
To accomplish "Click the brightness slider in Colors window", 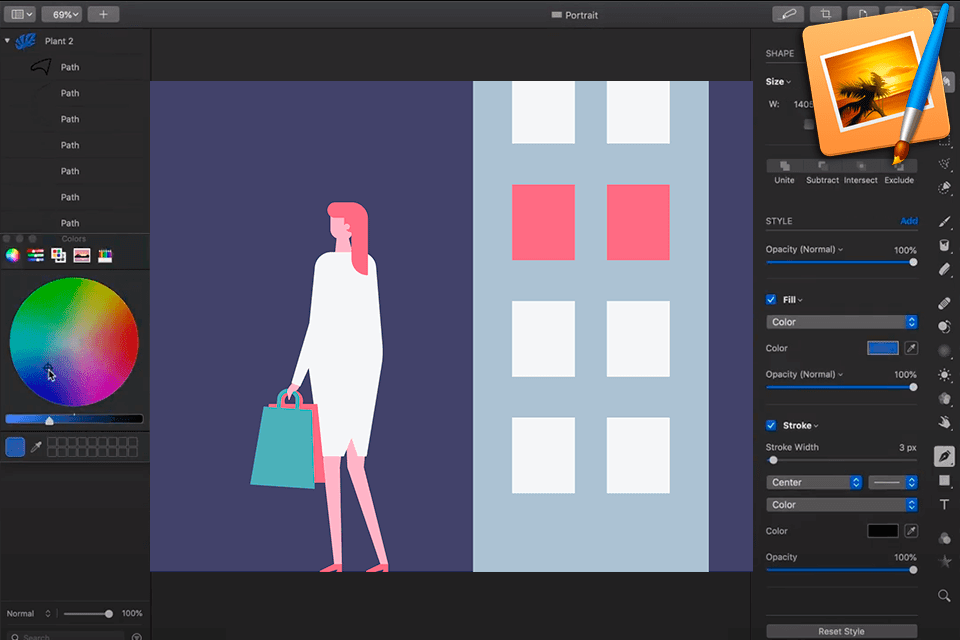I will tap(74, 420).
